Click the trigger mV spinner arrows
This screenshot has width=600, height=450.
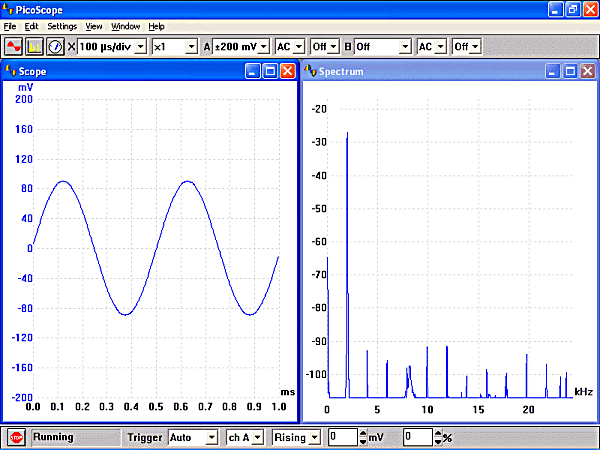coord(361,437)
